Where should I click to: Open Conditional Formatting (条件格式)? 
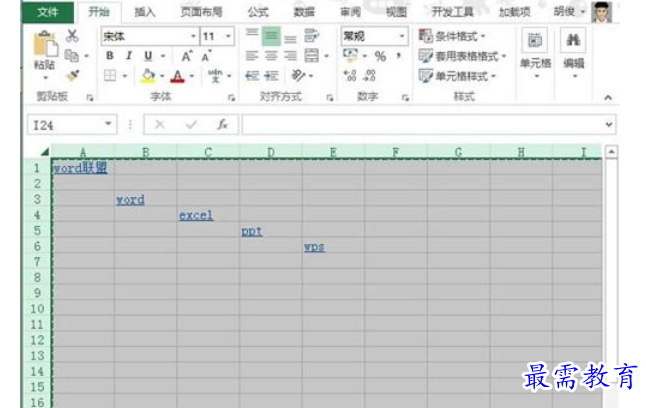[452, 36]
